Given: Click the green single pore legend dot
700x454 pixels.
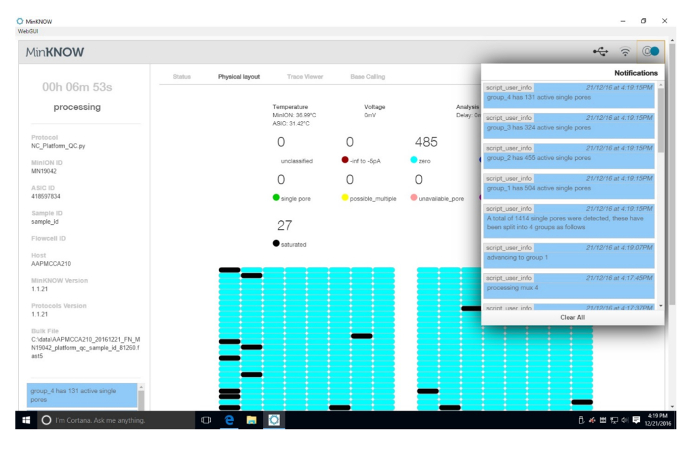Looking at the screenshot, I should (276, 197).
